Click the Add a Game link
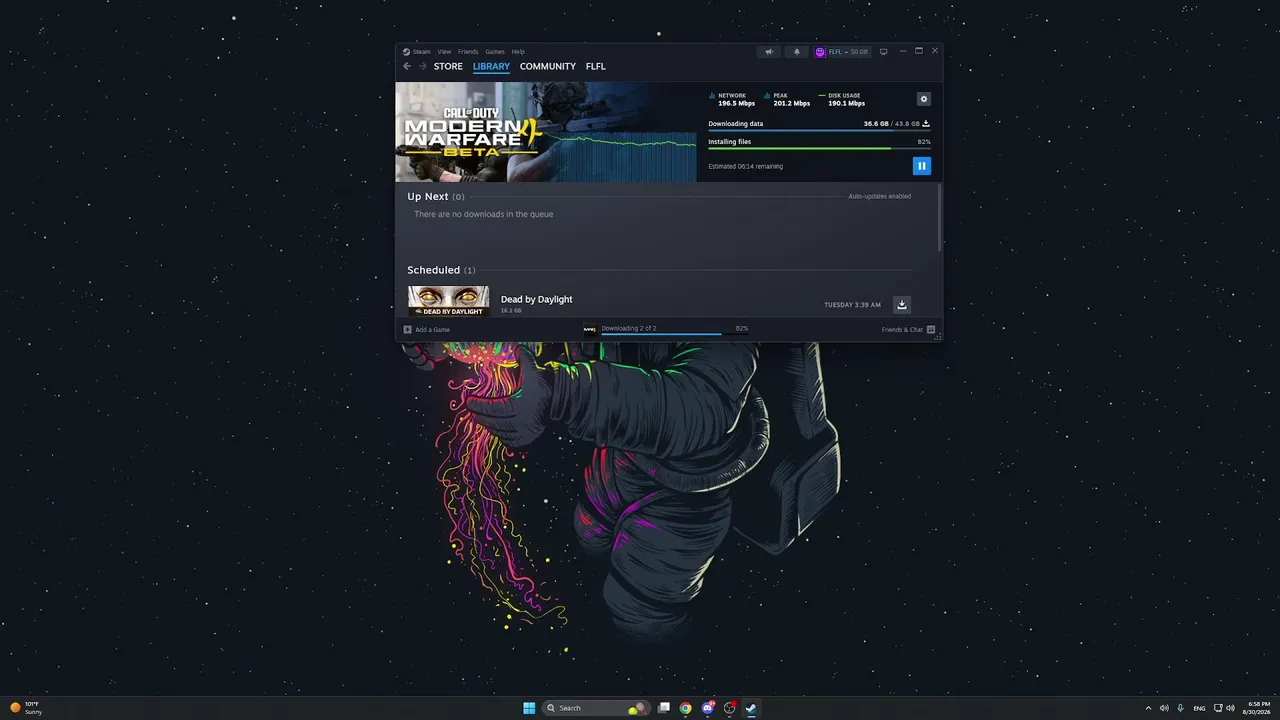 tap(433, 329)
